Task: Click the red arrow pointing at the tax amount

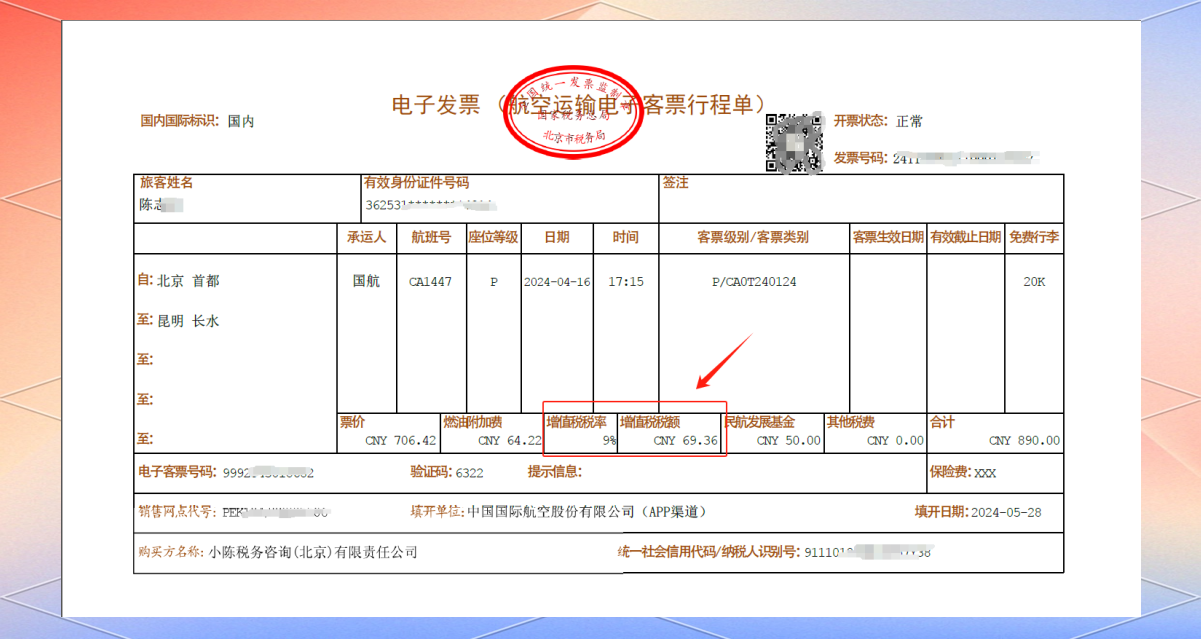Action: tap(724, 362)
